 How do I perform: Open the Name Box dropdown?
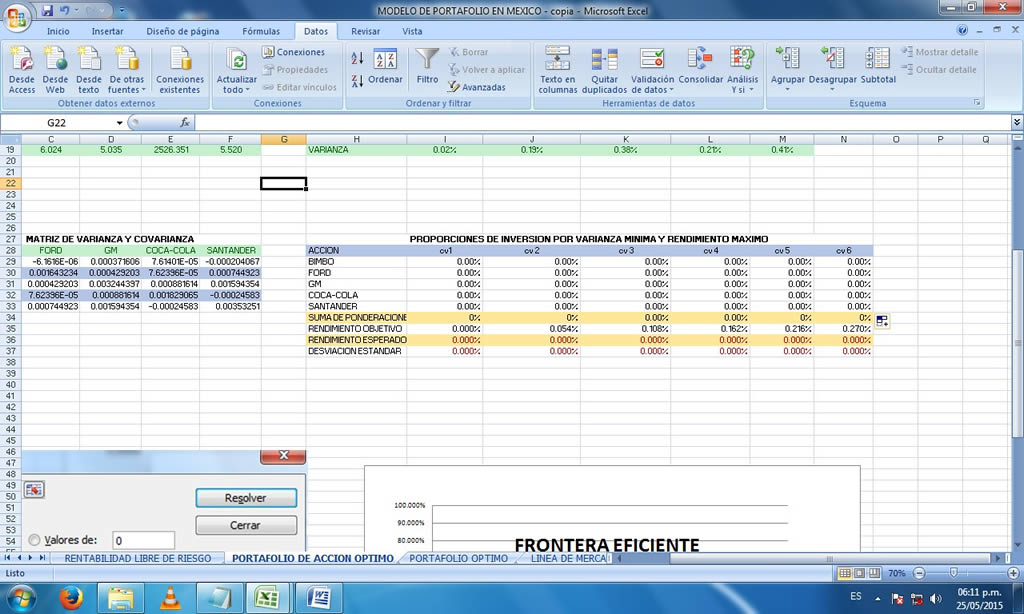(x=120, y=122)
